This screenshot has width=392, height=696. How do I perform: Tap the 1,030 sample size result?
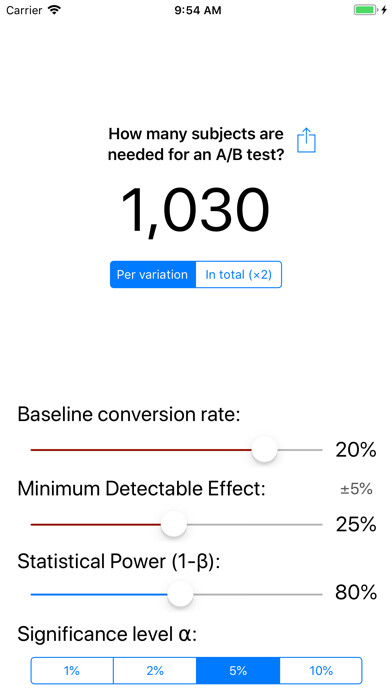point(195,210)
